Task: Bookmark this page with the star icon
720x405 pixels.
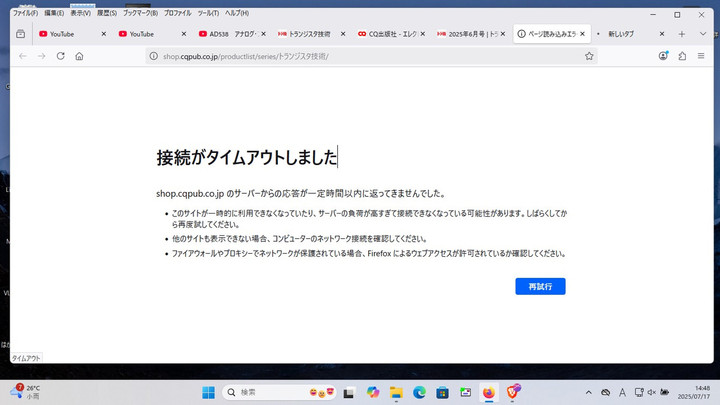Action: [x=589, y=56]
